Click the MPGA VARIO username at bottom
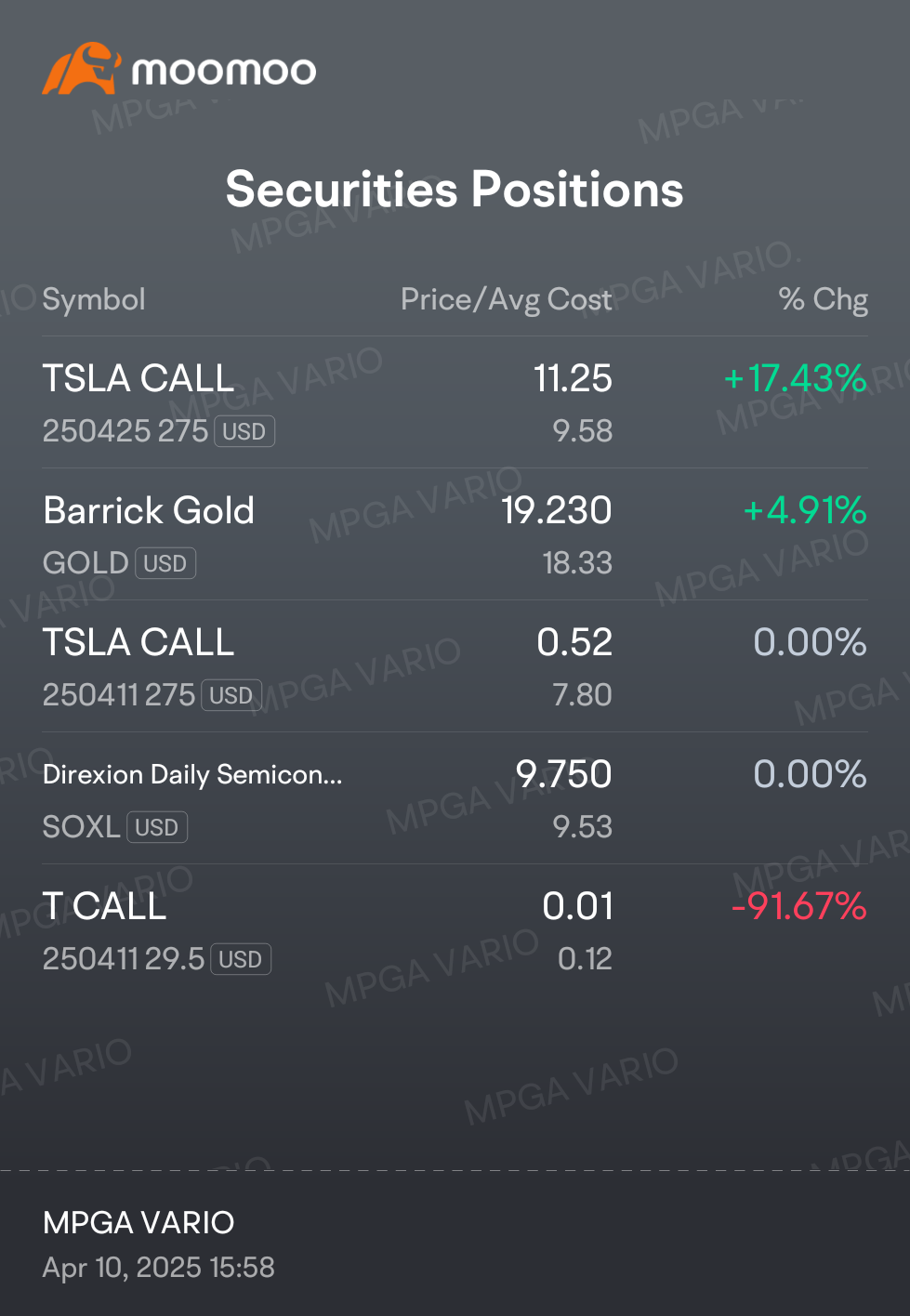The height and width of the screenshot is (1316, 910). [138, 1223]
